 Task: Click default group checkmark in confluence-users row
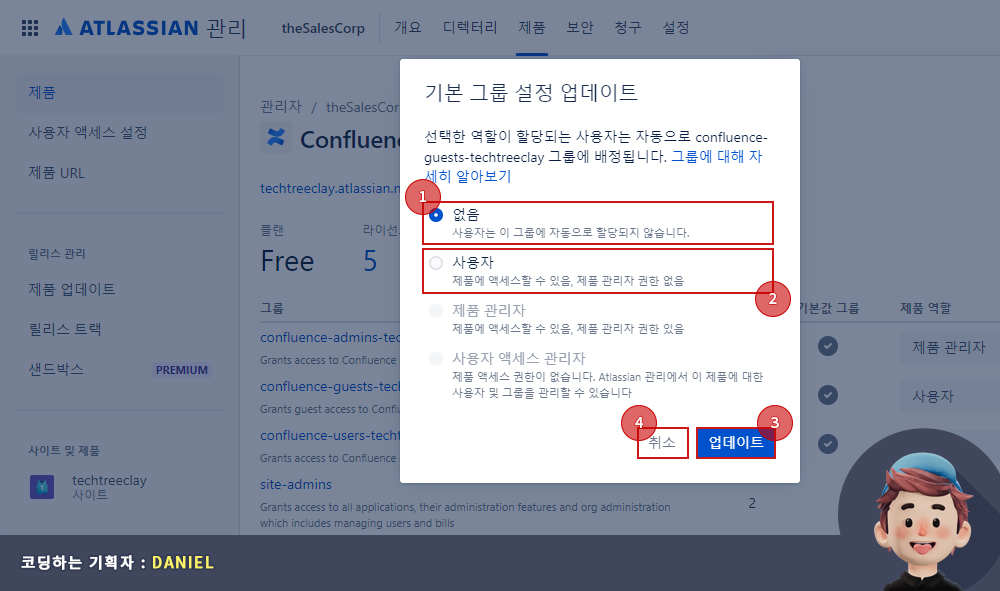pyautogui.click(x=828, y=444)
